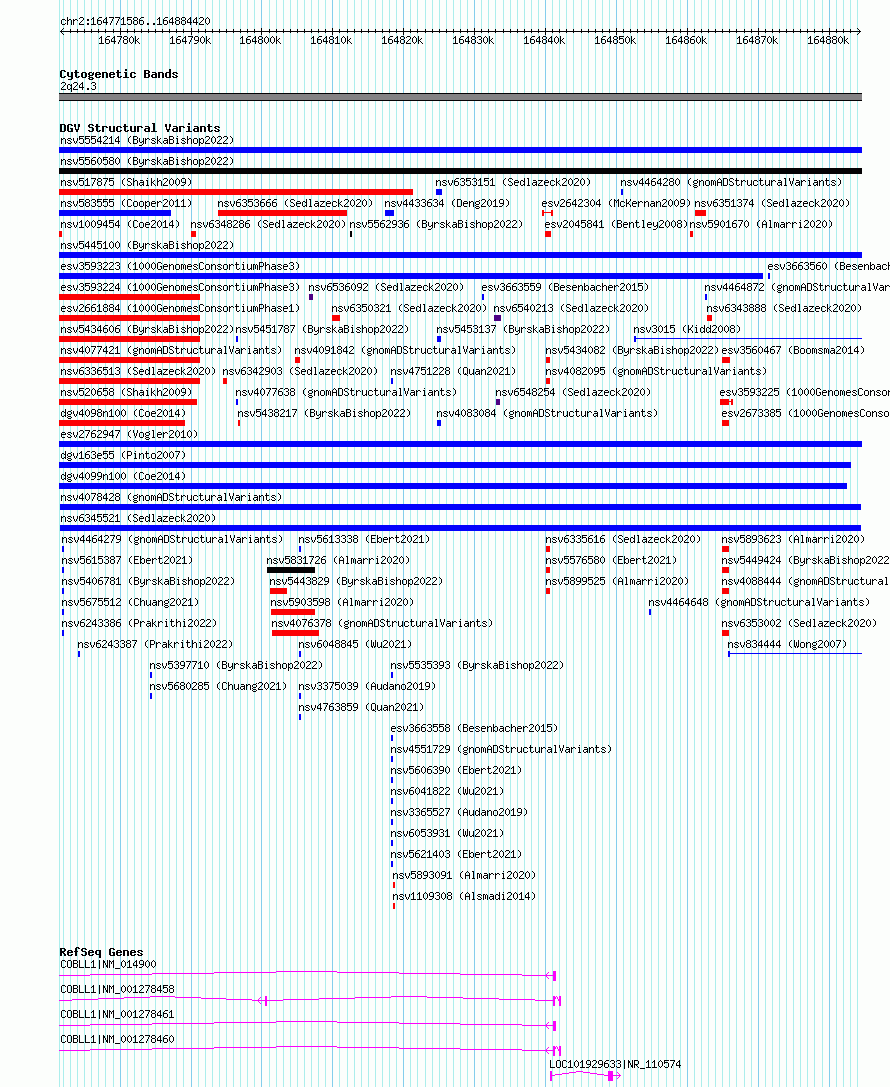Open nsv5434606 (ByrskaBishop2022) label

click(147, 329)
